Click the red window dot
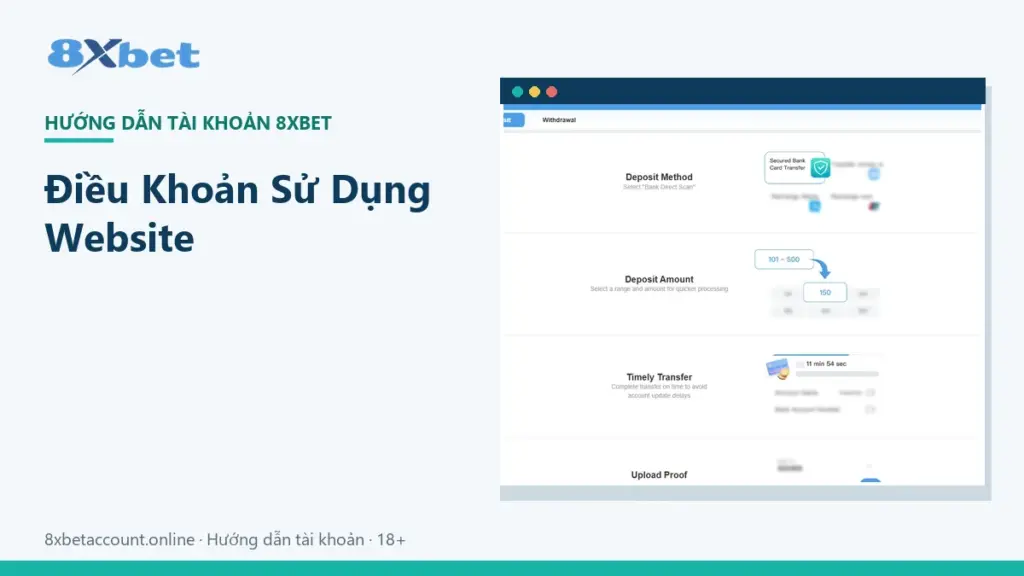This screenshot has height=576, width=1024. pos(552,92)
